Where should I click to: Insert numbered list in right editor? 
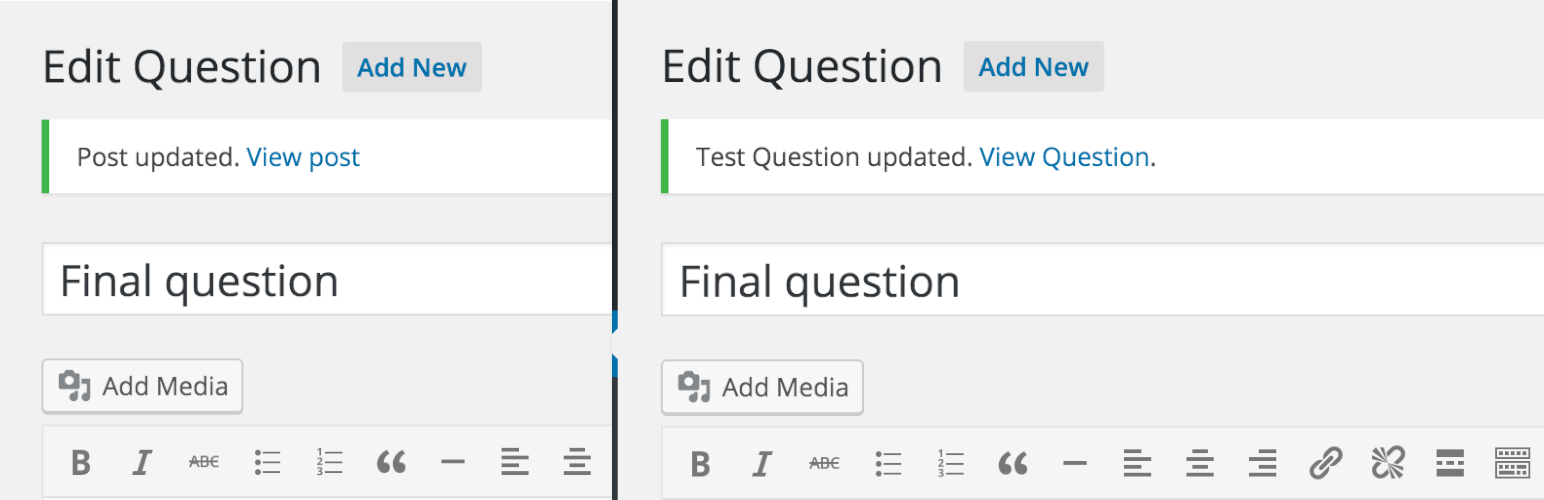coord(949,463)
